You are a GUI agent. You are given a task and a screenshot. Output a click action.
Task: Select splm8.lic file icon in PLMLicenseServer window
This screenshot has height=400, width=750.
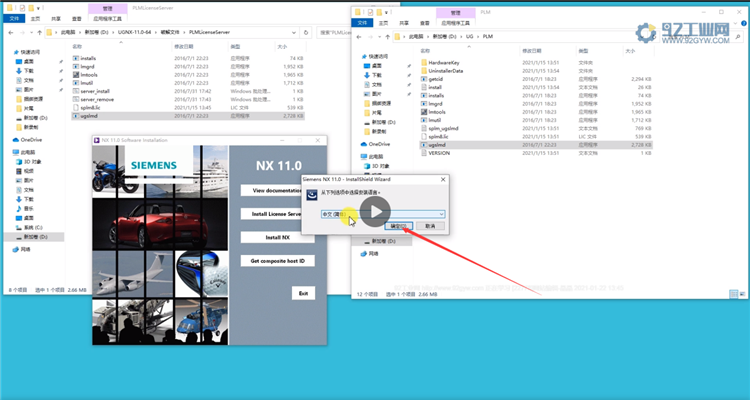click(76, 108)
